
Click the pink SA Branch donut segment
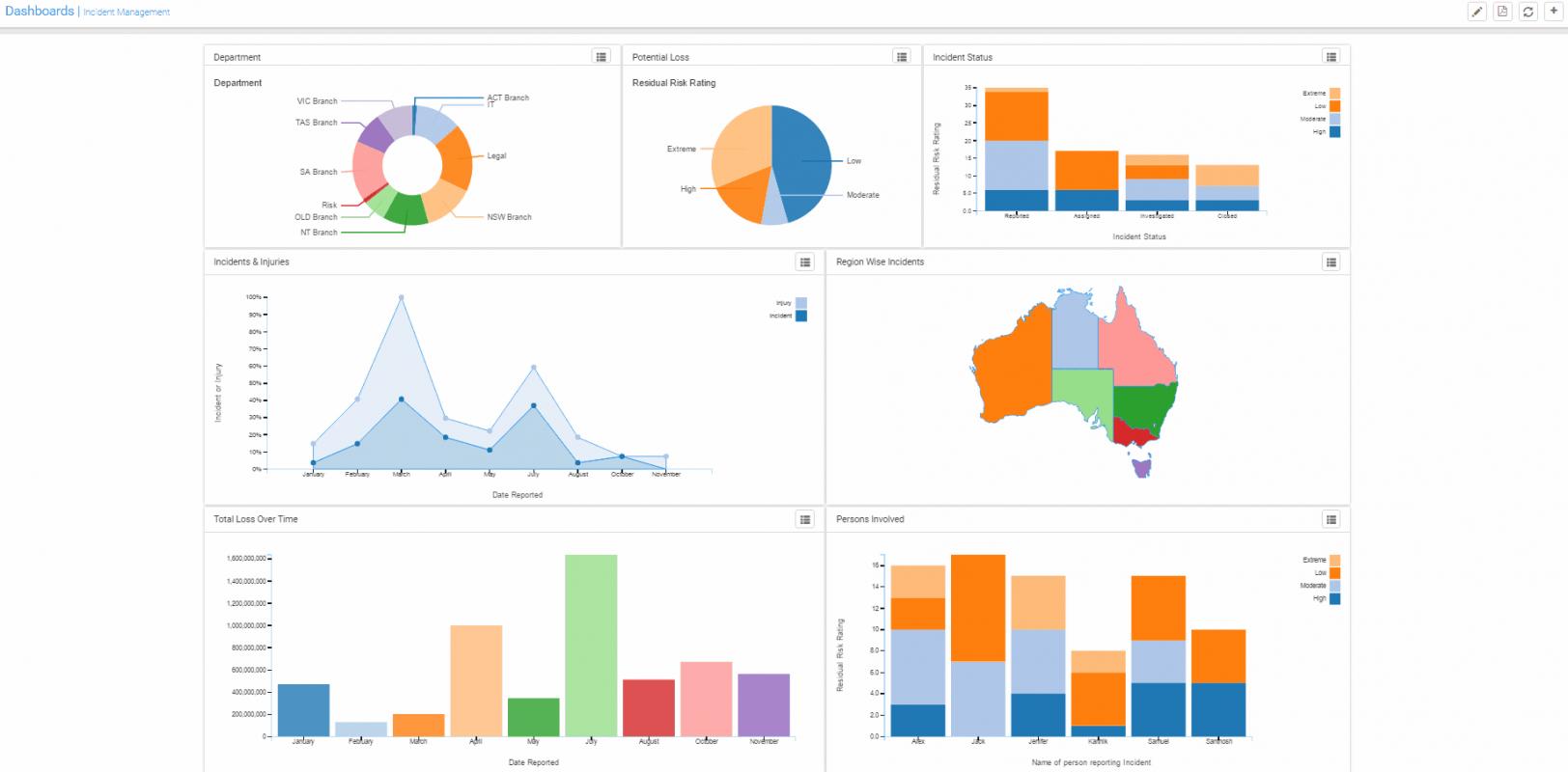click(368, 169)
